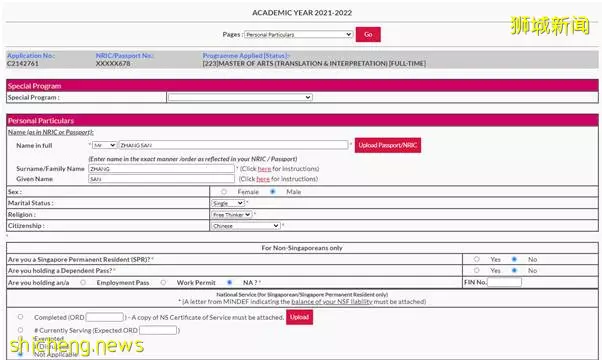Click the Name in full text field
This screenshot has height=360, width=602.
(x=233, y=145)
